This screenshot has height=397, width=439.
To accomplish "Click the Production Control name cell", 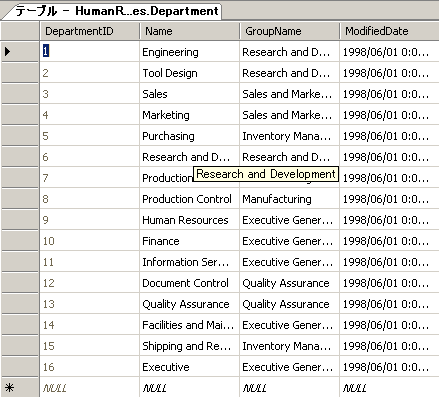I will 189,199.
